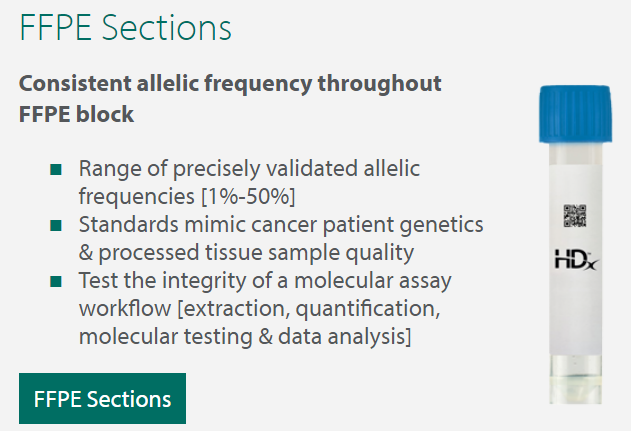The height and width of the screenshot is (431, 631).
Task: Click the bold 'FFPE block' text line
Action: click(x=76, y=113)
